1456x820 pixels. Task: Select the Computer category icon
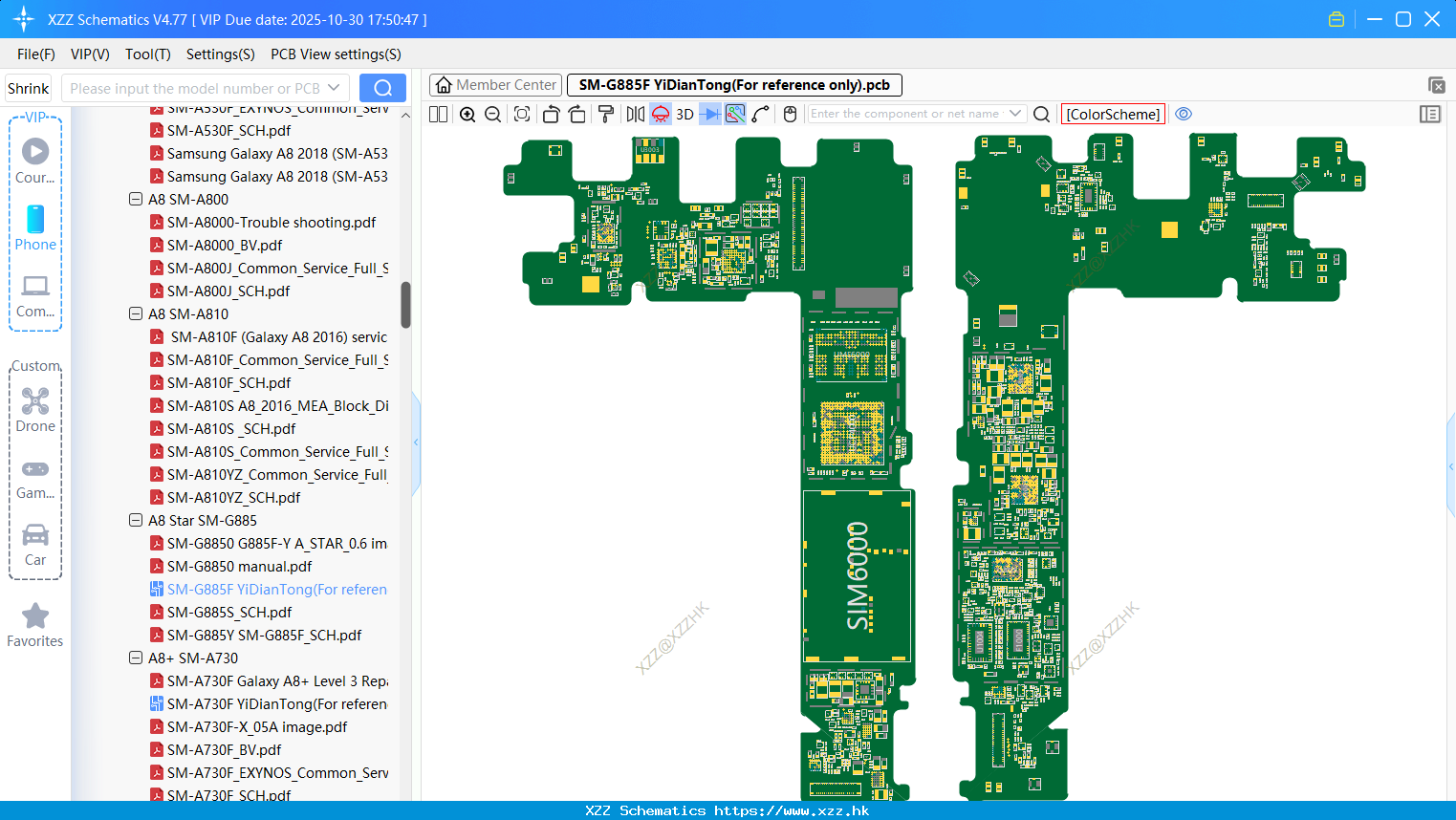[35, 296]
